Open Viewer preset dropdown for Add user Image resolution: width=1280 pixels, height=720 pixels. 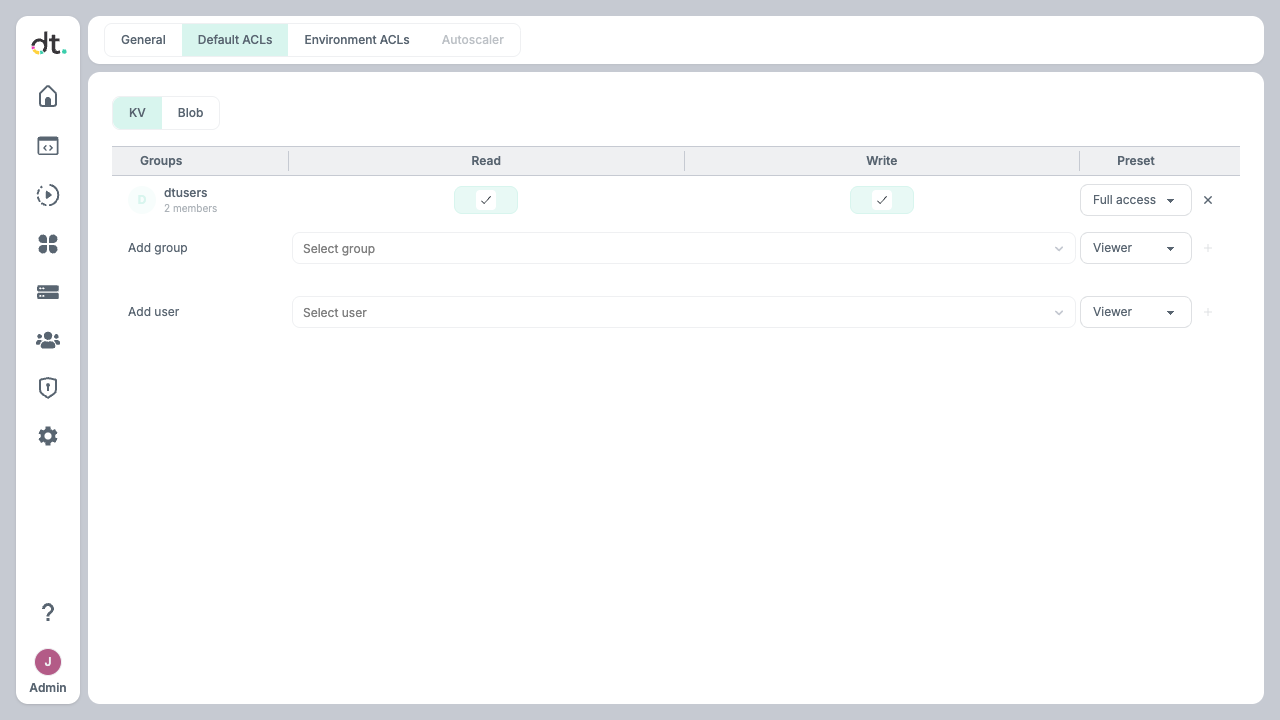coord(1135,312)
